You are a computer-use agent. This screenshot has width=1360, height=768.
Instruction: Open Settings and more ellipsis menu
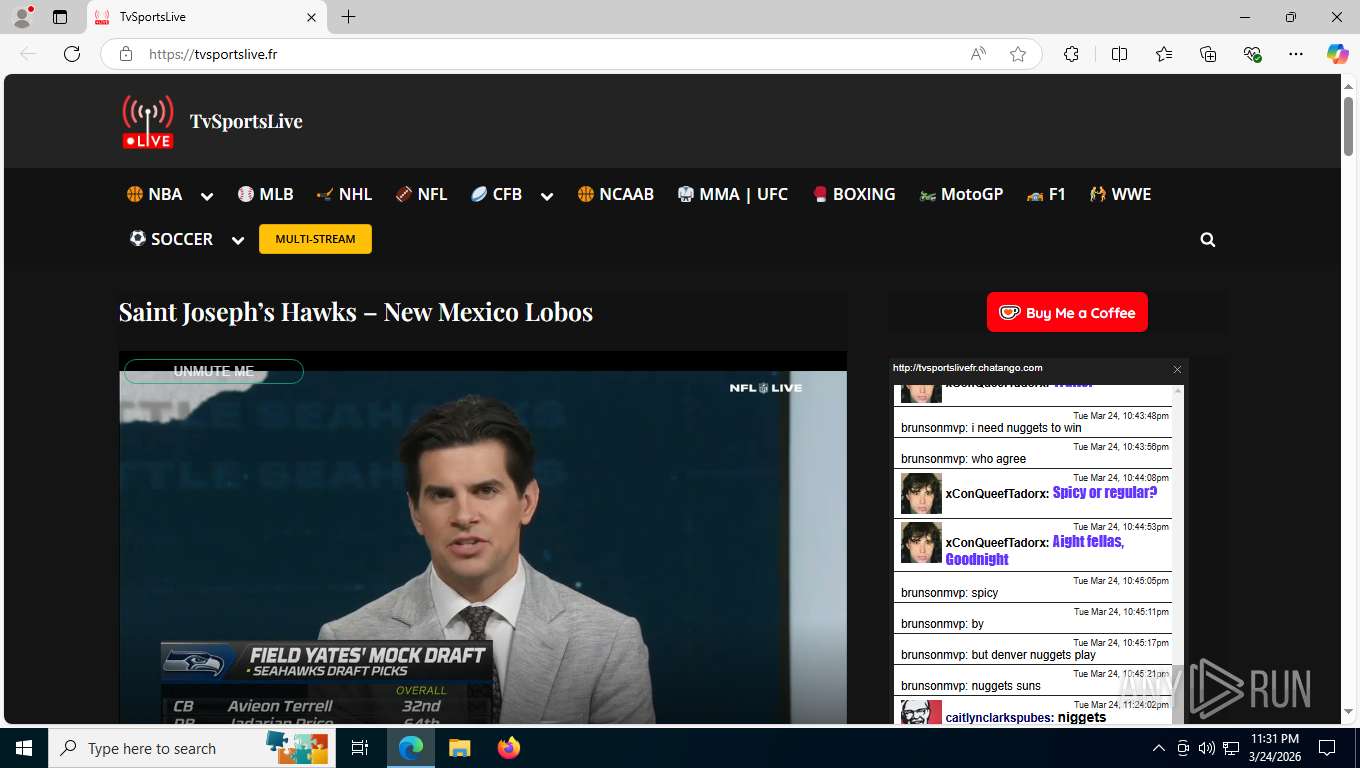(1296, 54)
